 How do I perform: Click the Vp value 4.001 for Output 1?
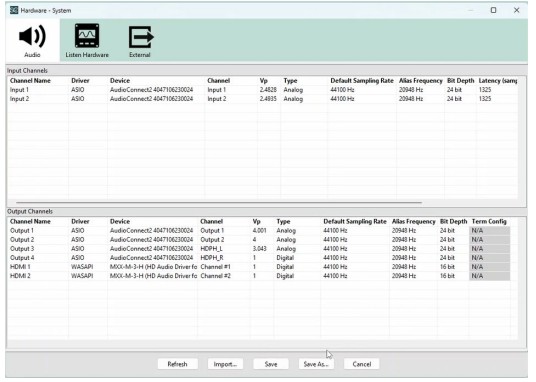point(259,231)
